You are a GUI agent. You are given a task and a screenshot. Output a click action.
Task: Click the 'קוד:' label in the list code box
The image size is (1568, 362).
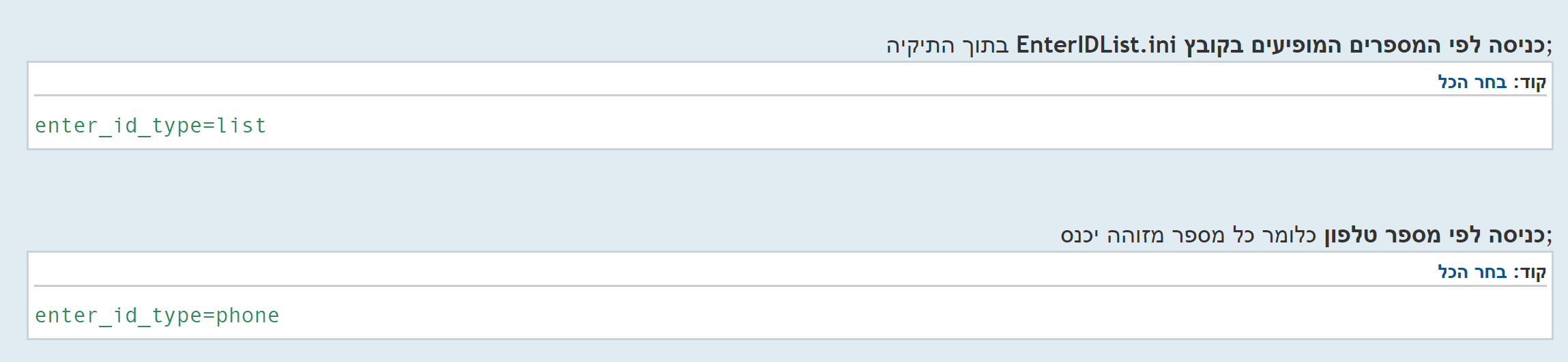[x=1530, y=83]
